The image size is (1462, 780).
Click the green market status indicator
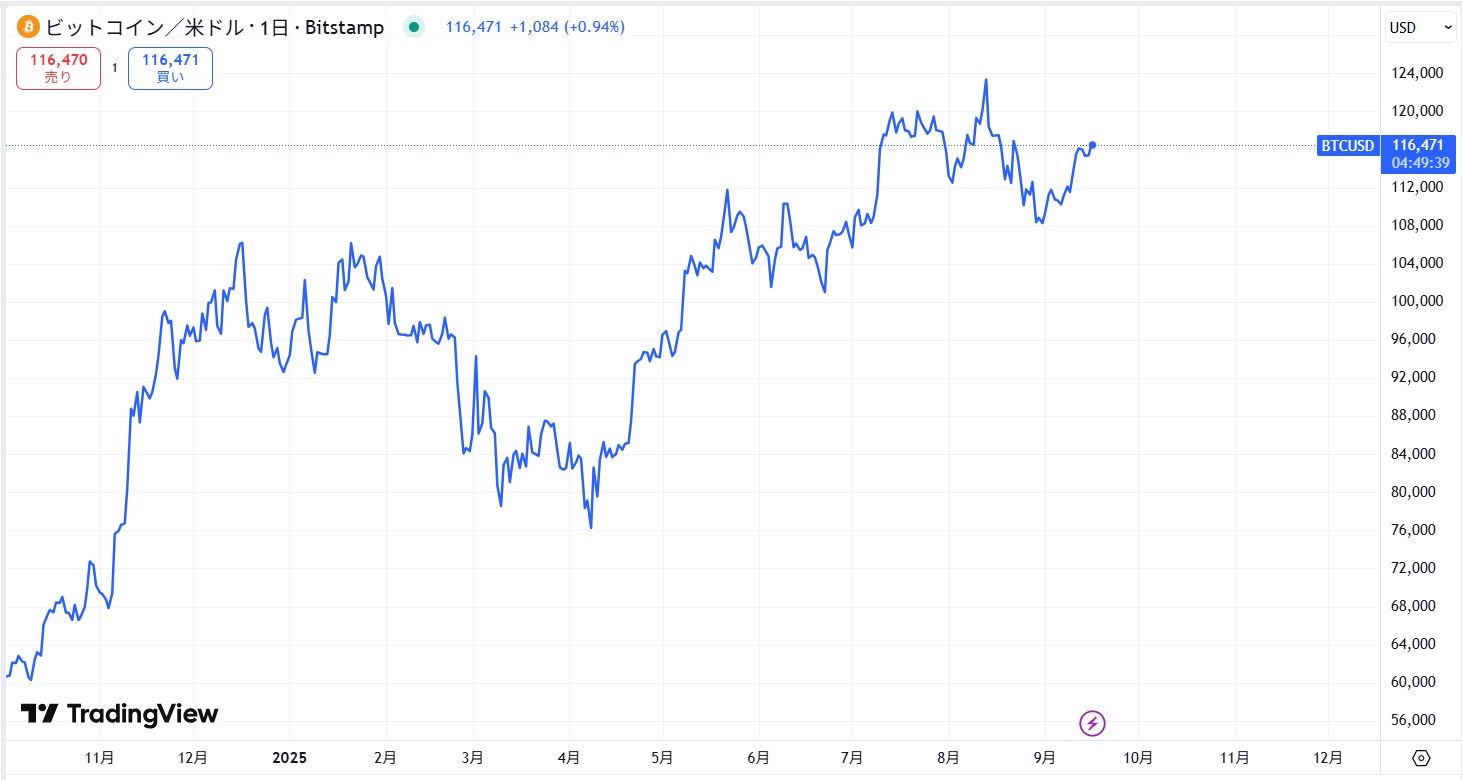tap(413, 27)
